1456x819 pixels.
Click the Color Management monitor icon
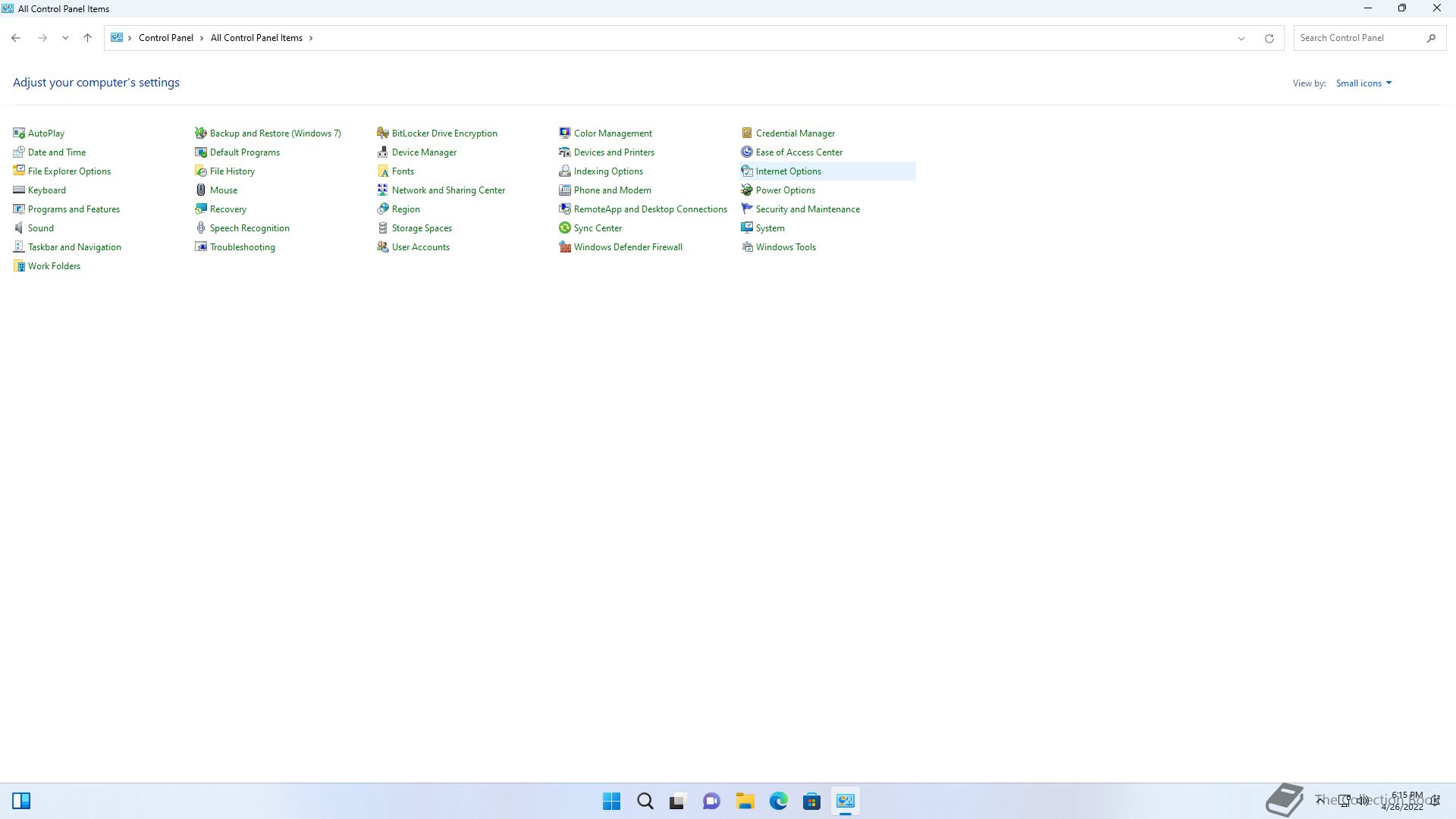565,133
